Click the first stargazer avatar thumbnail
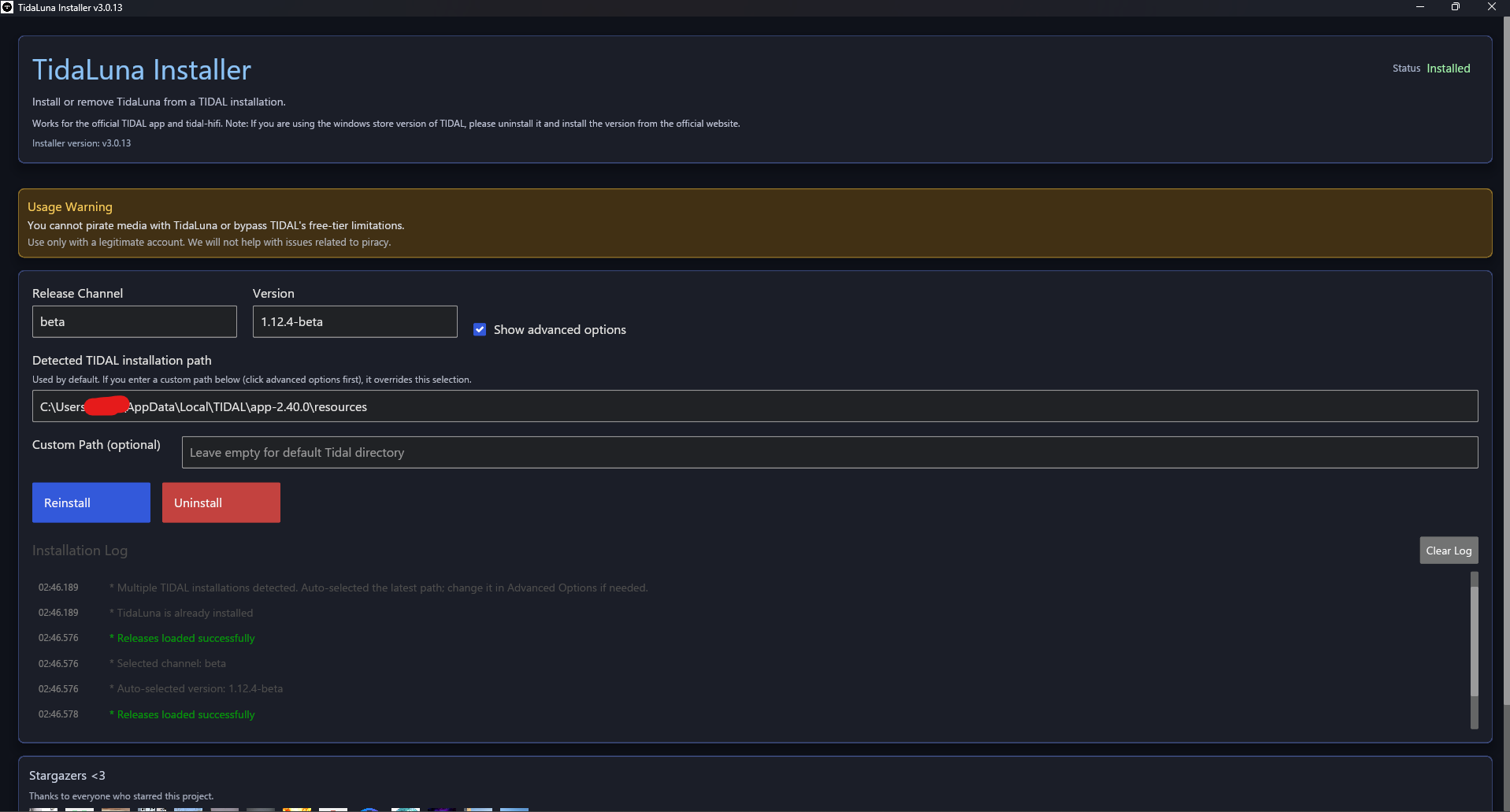 [x=43, y=809]
